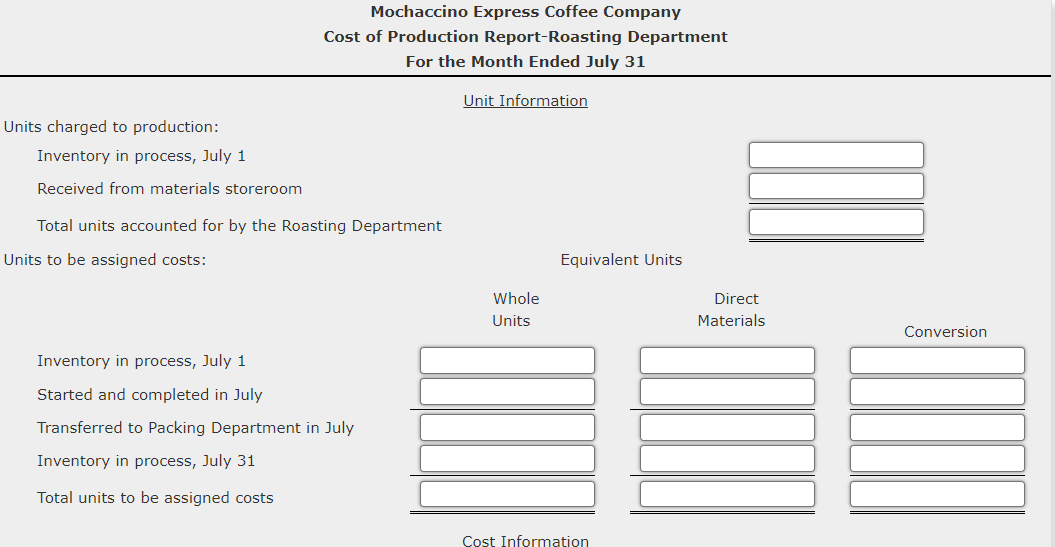Click the Received from materials storeroom label
Image resolution: width=1055 pixels, height=547 pixels.
170,189
